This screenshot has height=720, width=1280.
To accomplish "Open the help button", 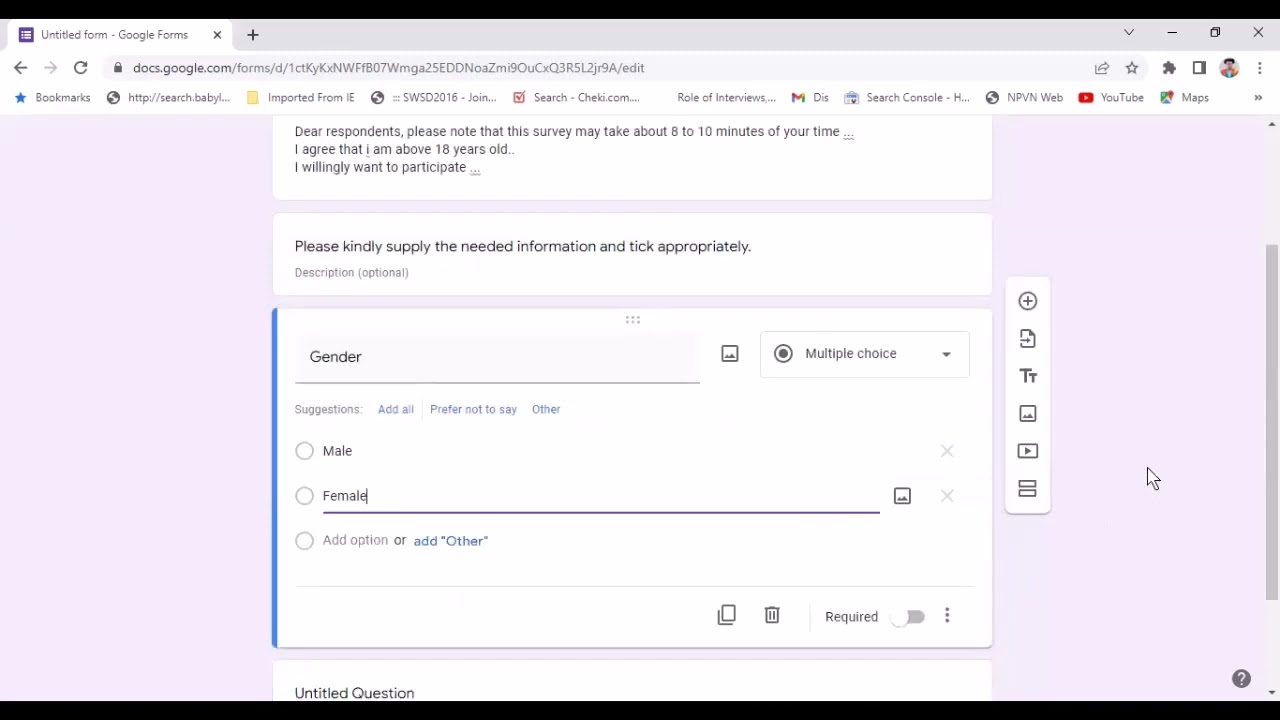I will [x=1241, y=679].
